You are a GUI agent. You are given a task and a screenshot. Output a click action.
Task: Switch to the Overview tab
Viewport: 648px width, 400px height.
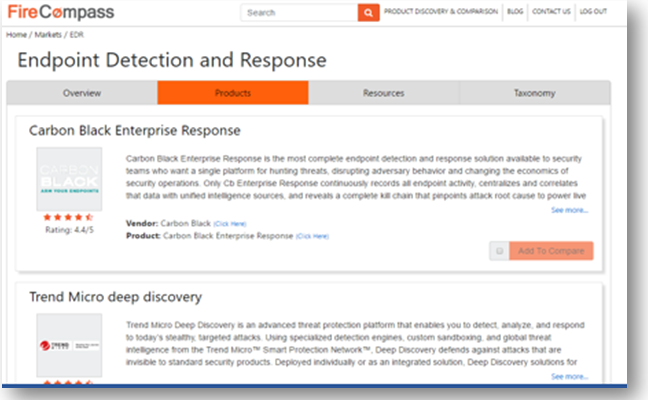point(82,93)
